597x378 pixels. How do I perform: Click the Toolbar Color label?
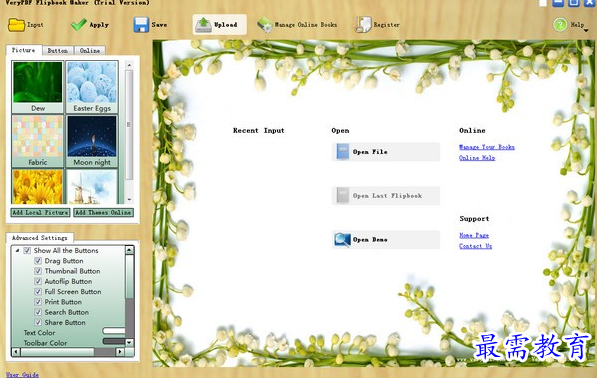45,343
